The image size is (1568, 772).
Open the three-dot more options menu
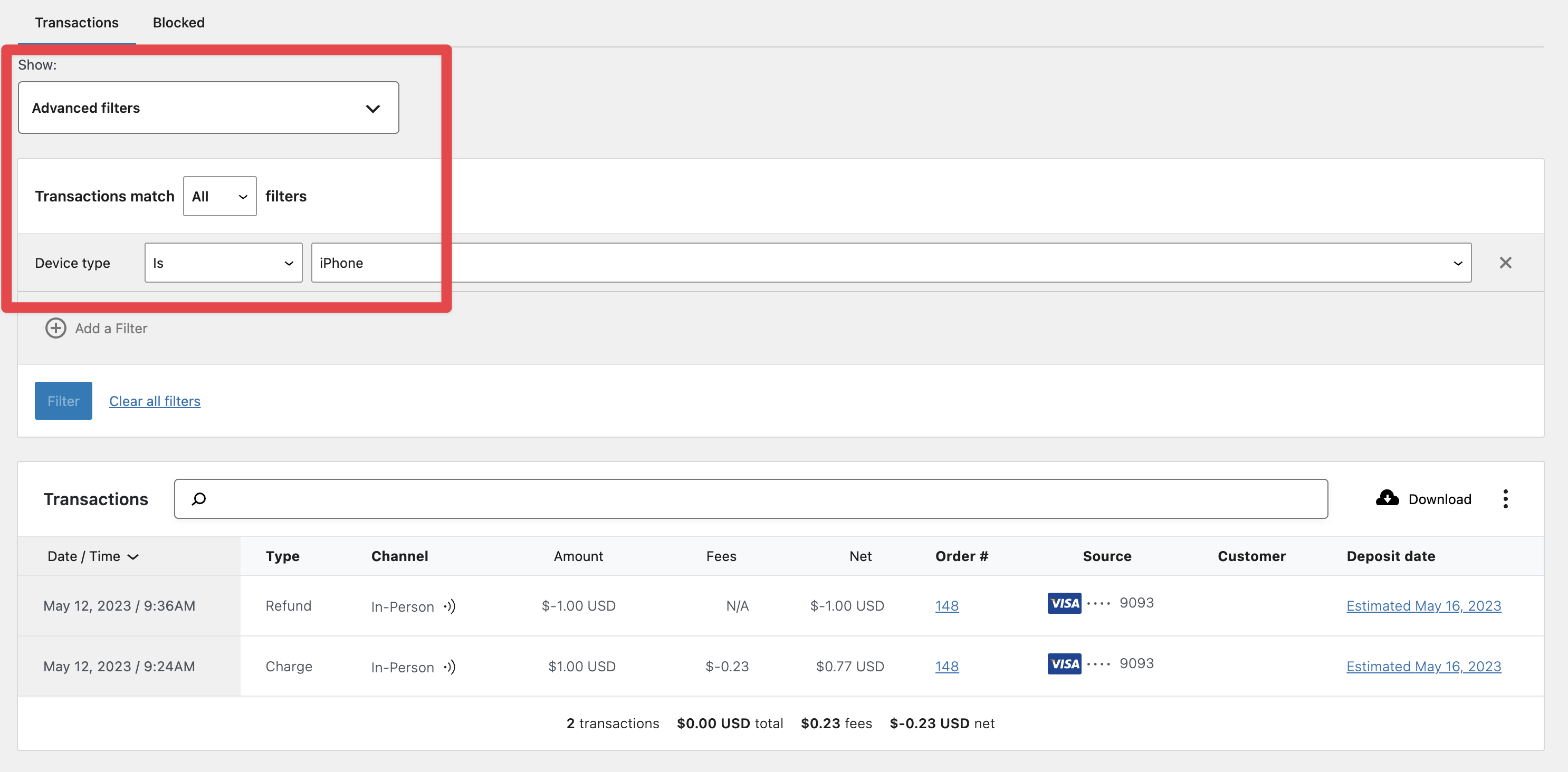[1505, 499]
